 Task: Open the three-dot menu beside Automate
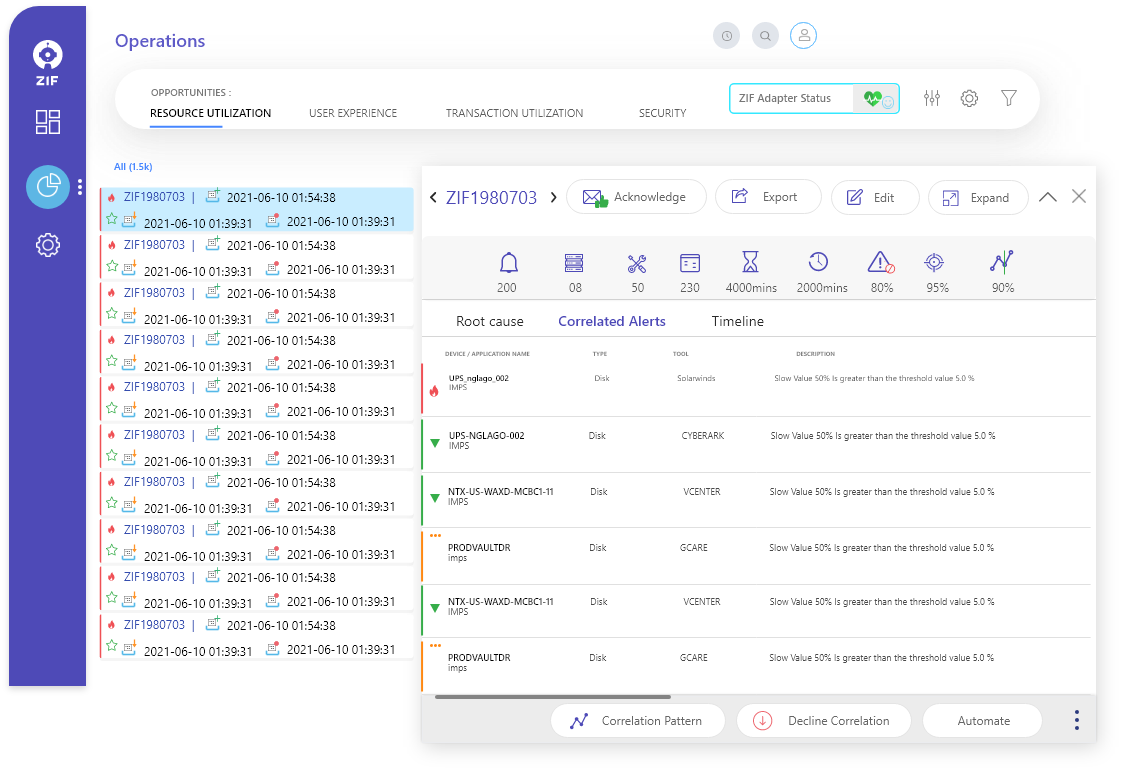[1076, 720]
